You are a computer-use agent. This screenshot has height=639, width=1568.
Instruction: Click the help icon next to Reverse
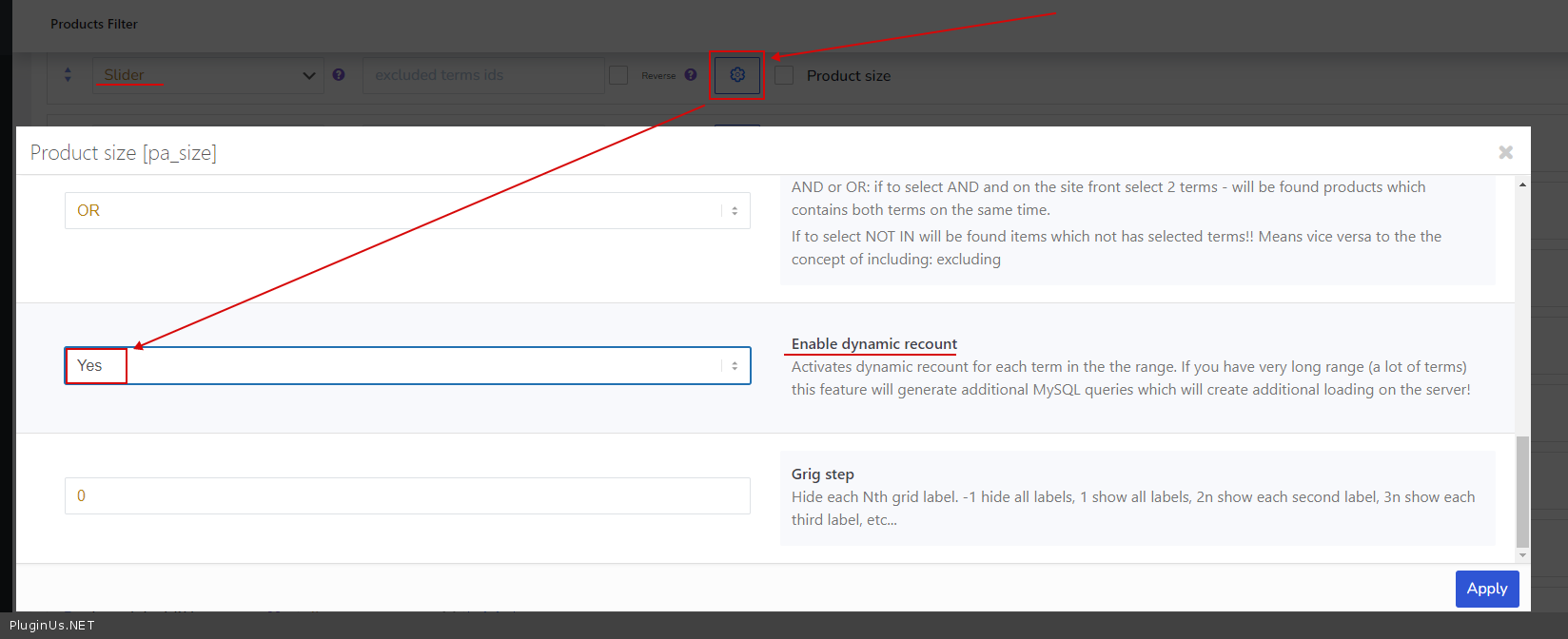pyautogui.click(x=691, y=75)
